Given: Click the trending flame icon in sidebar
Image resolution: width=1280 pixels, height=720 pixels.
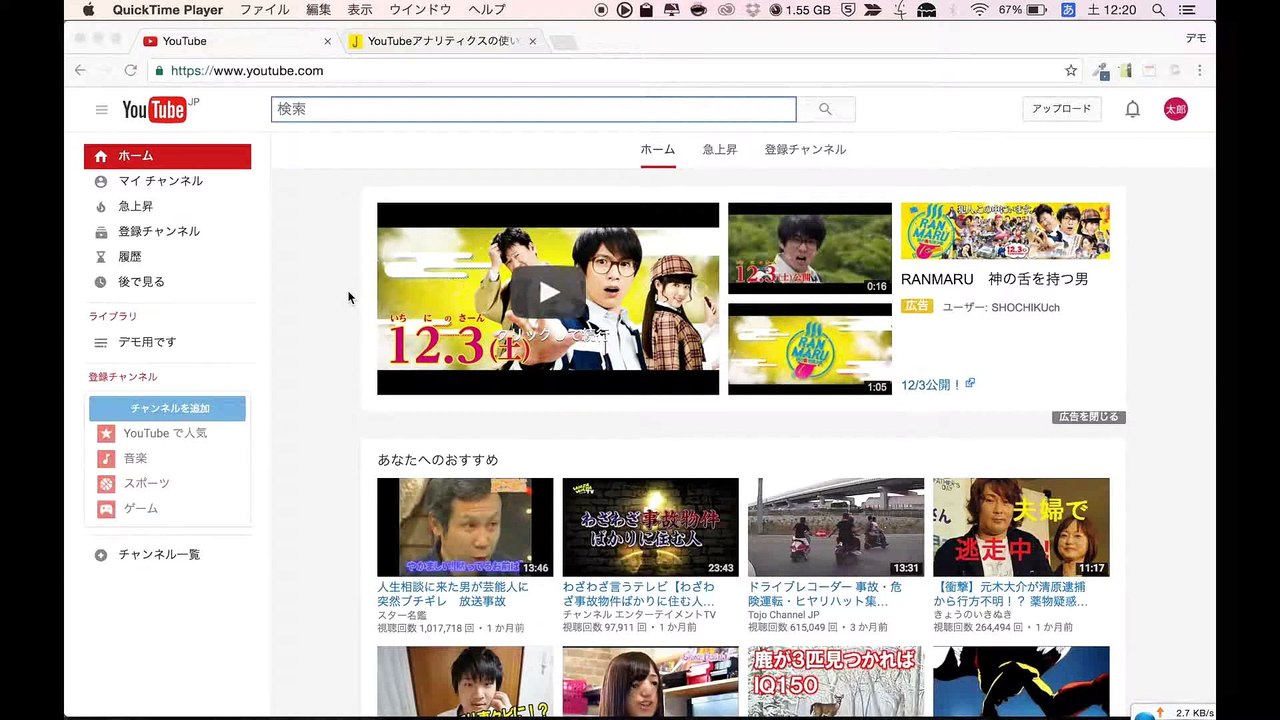Looking at the screenshot, I should [x=100, y=207].
